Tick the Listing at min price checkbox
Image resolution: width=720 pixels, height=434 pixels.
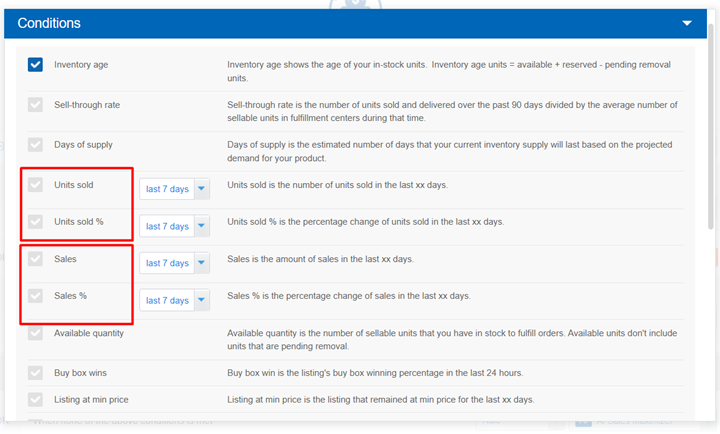[35, 399]
